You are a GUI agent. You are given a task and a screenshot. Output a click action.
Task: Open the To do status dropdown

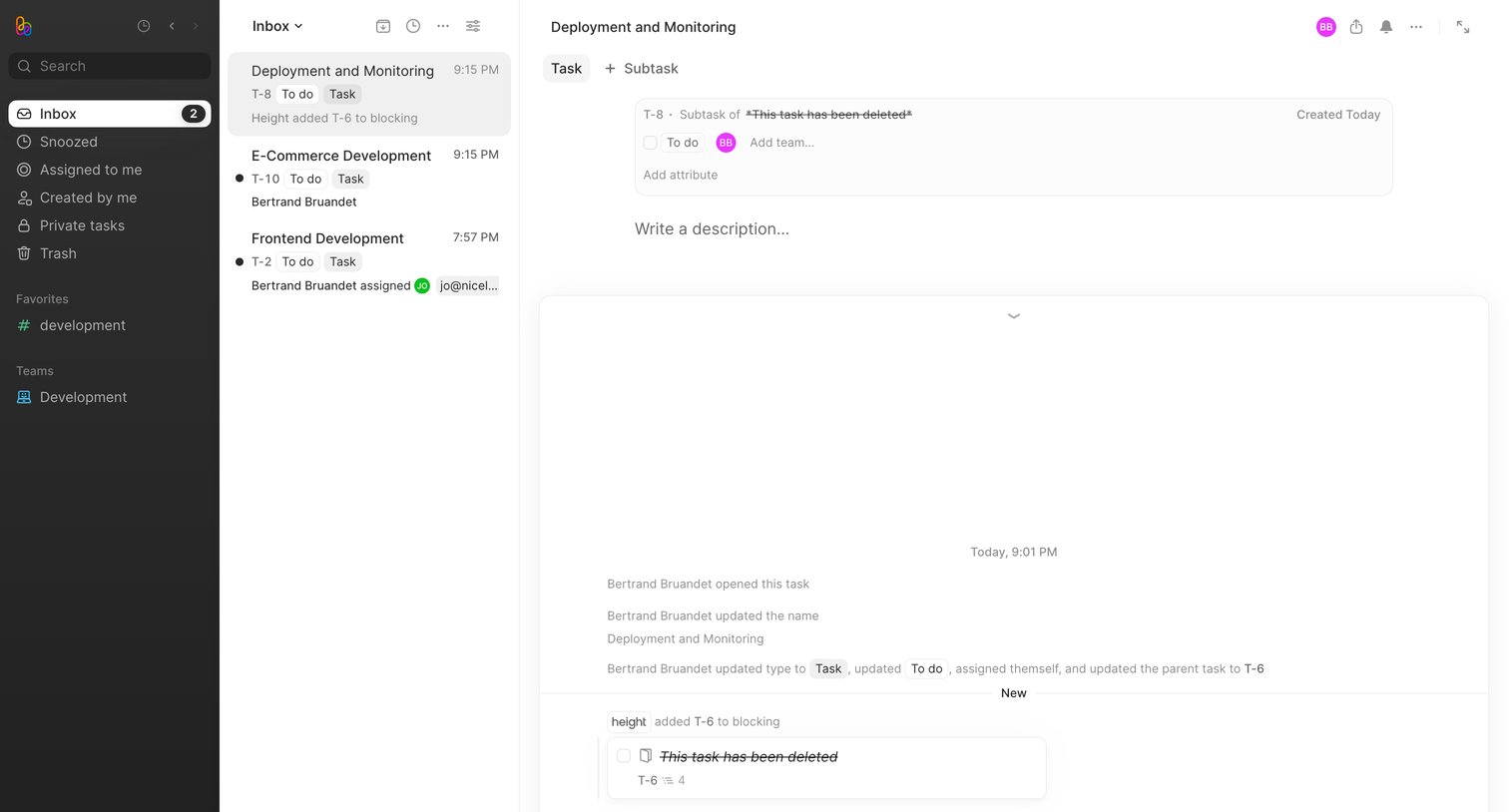pos(683,143)
